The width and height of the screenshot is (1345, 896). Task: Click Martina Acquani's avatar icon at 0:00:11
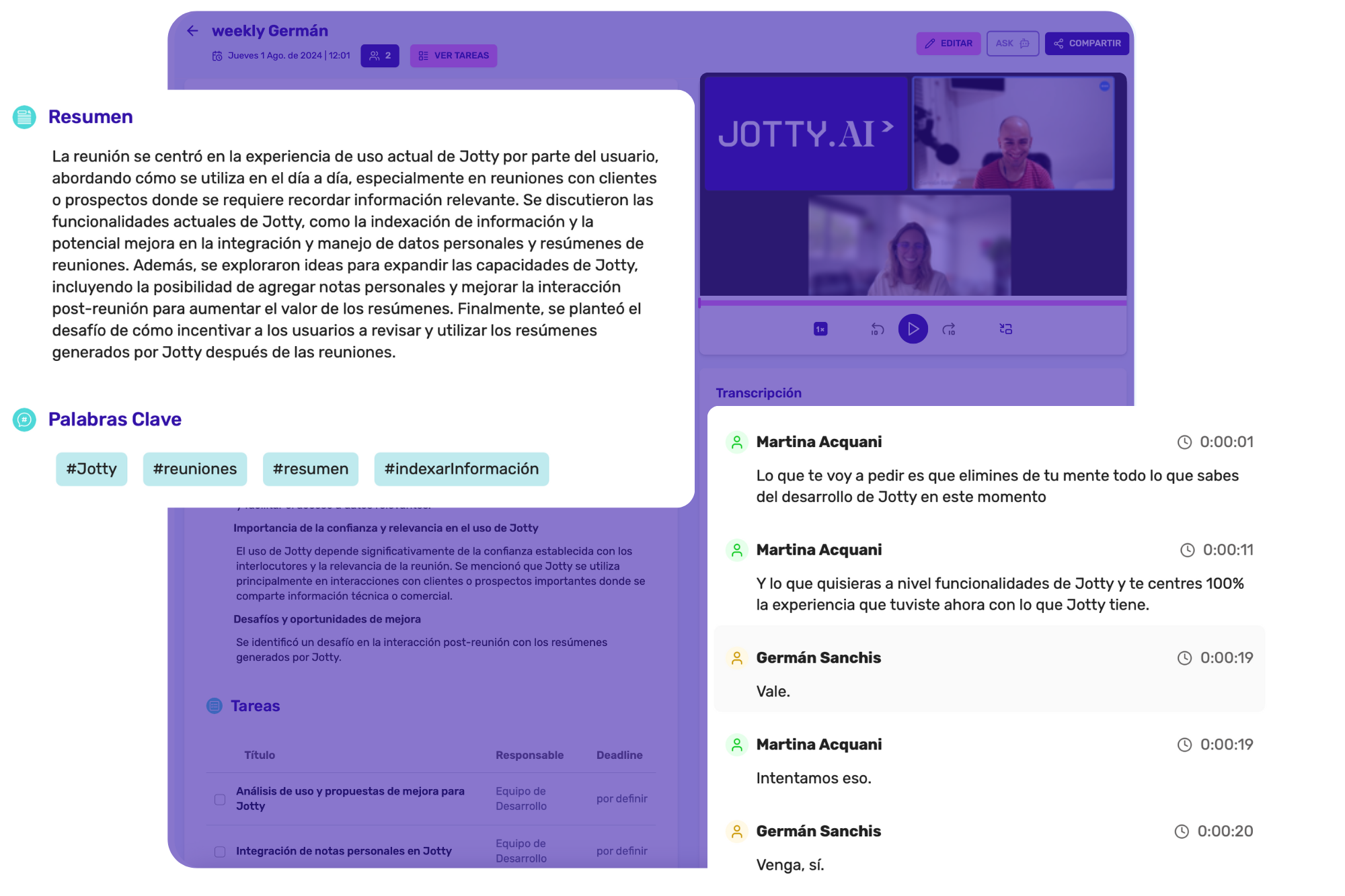tap(737, 551)
